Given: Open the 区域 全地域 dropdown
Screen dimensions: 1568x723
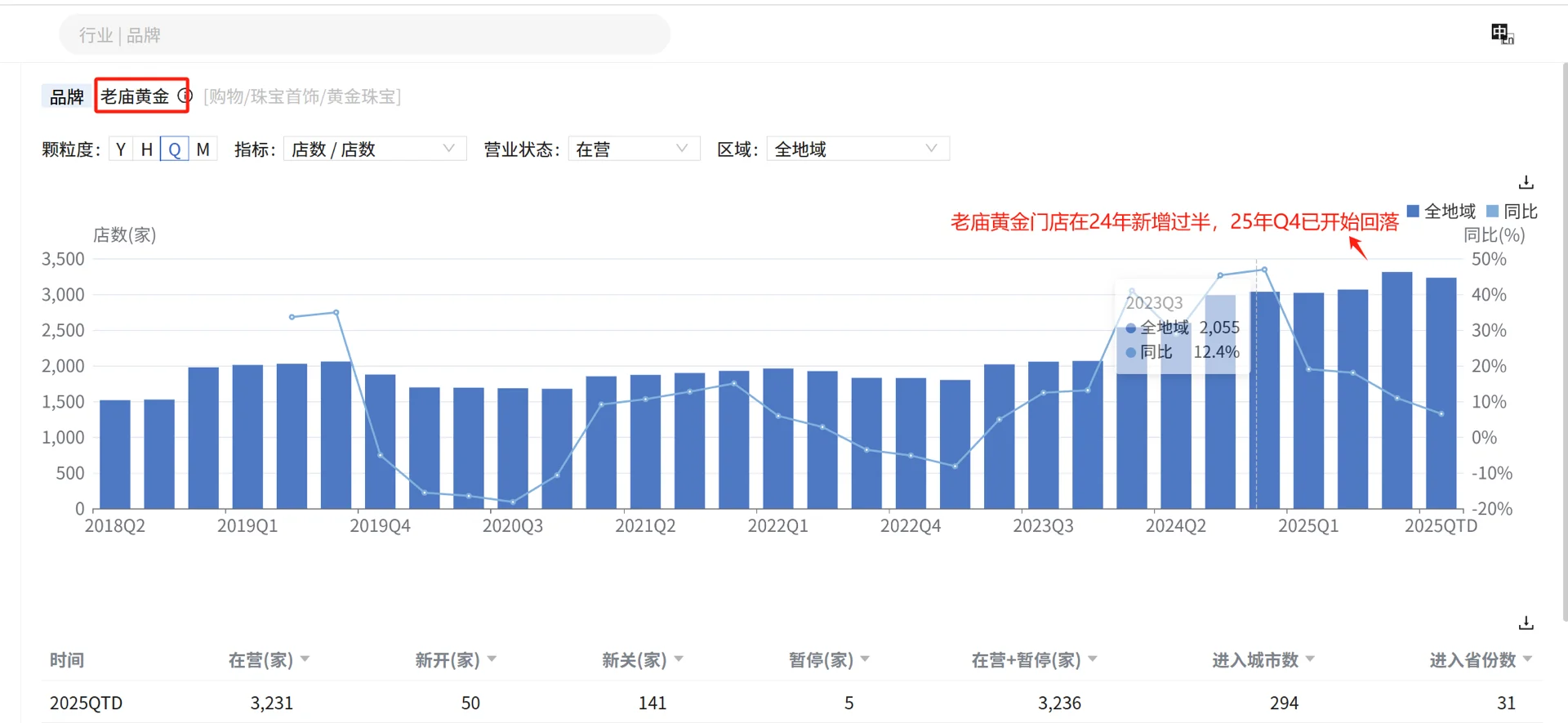Looking at the screenshot, I should [857, 149].
